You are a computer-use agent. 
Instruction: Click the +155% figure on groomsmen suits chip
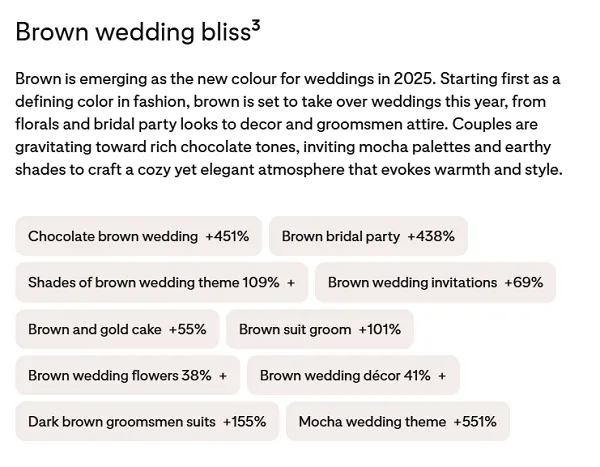245,422
